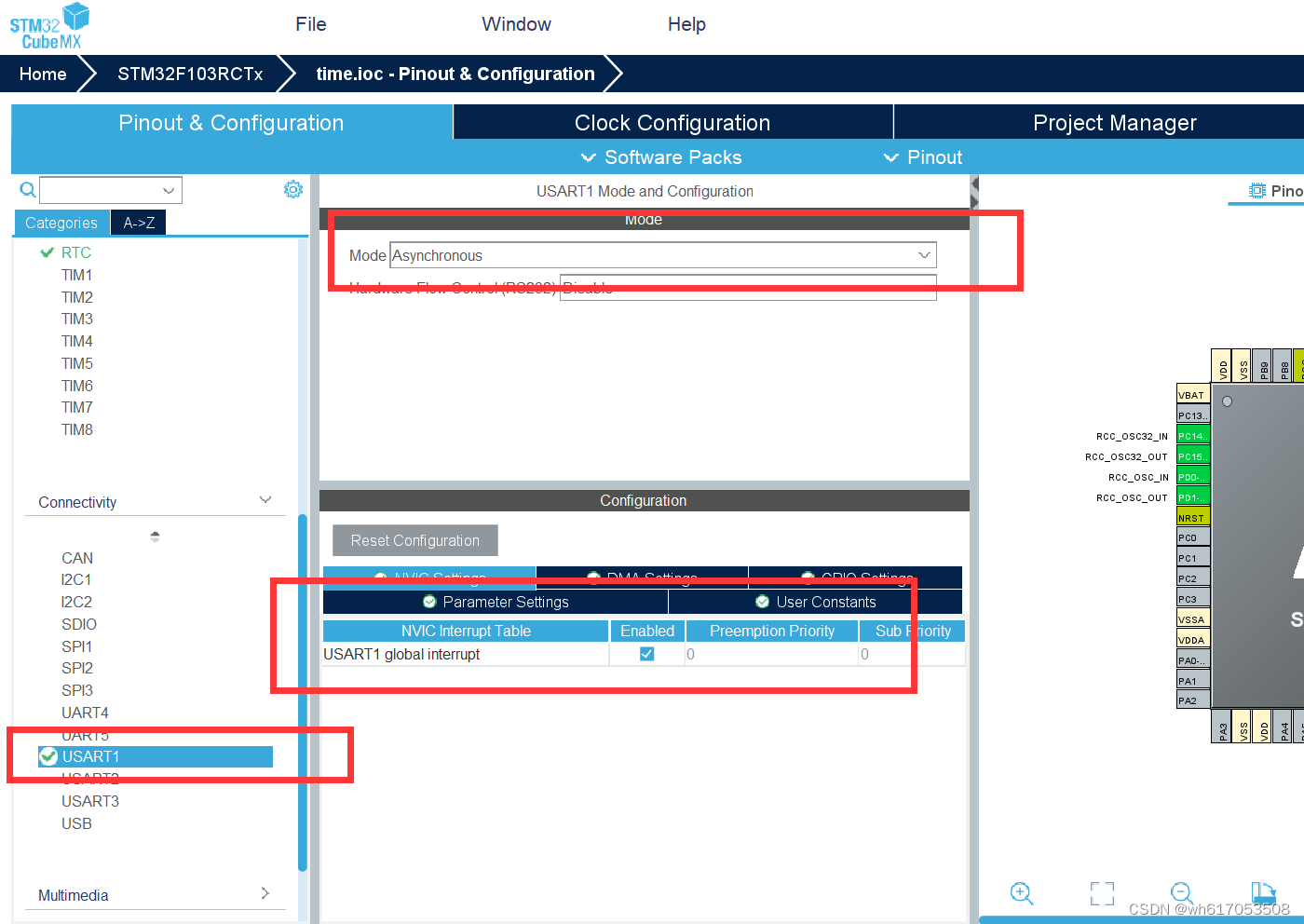The image size is (1304, 924).
Task: Select the PC0 pin
Action: pyautogui.click(x=1193, y=537)
